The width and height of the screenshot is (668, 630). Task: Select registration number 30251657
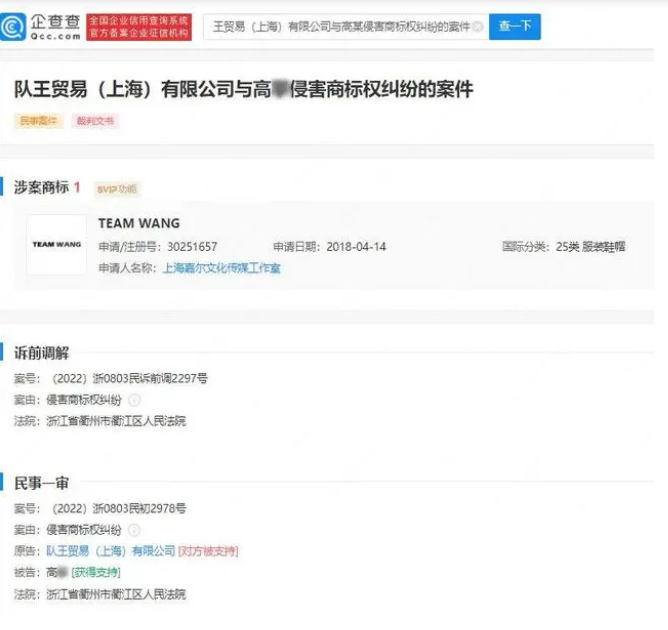[192, 247]
